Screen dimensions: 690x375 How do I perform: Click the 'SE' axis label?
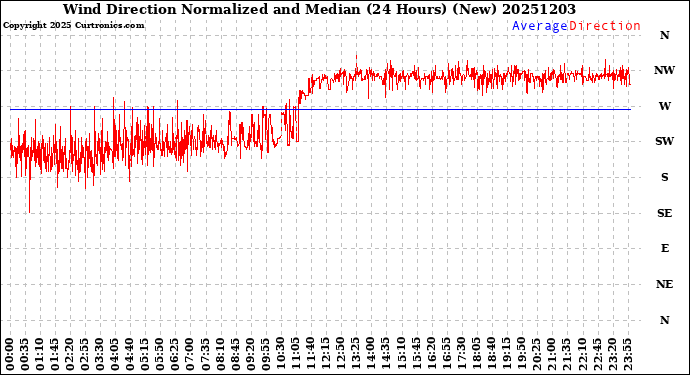664,213
